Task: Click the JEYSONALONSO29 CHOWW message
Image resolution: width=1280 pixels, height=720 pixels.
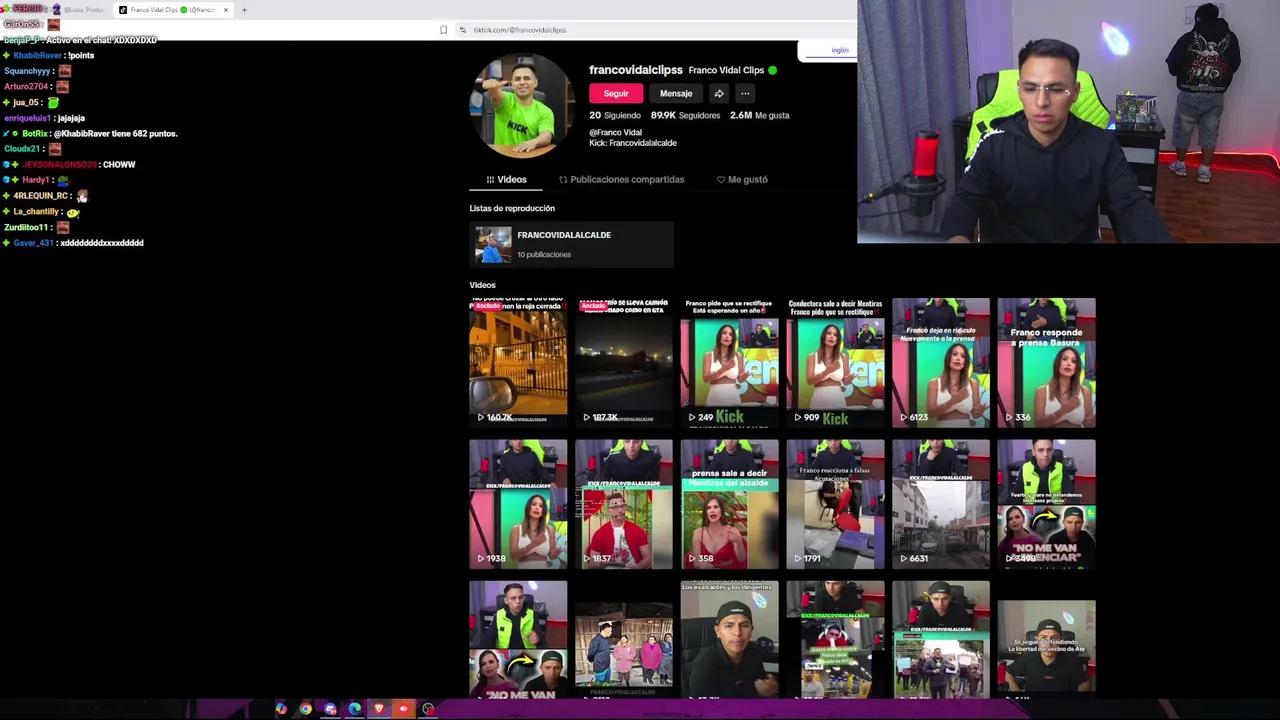Action: (68, 164)
